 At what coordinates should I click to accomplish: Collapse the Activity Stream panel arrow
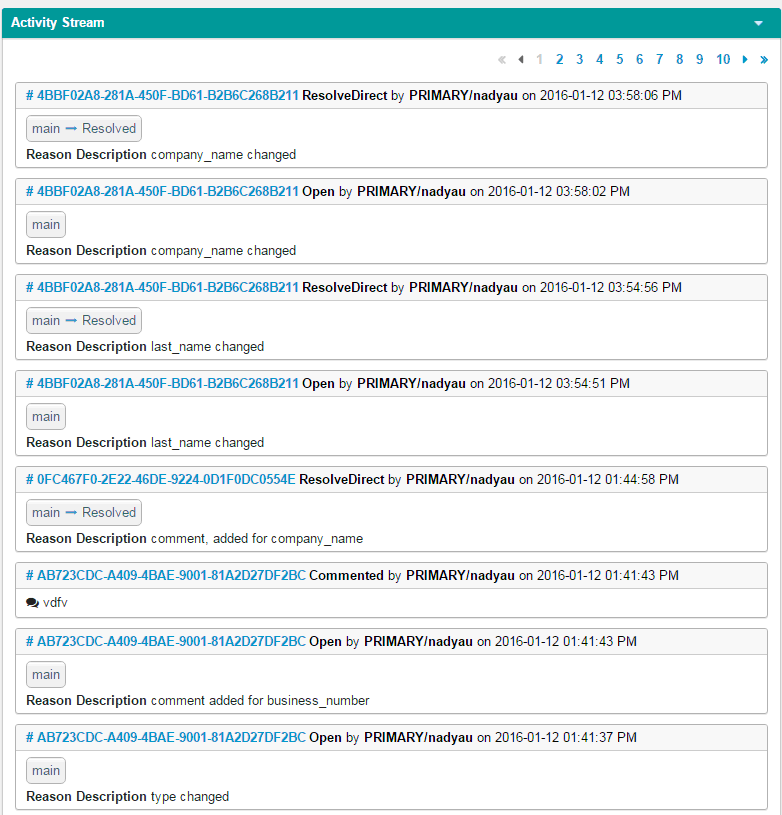click(759, 23)
